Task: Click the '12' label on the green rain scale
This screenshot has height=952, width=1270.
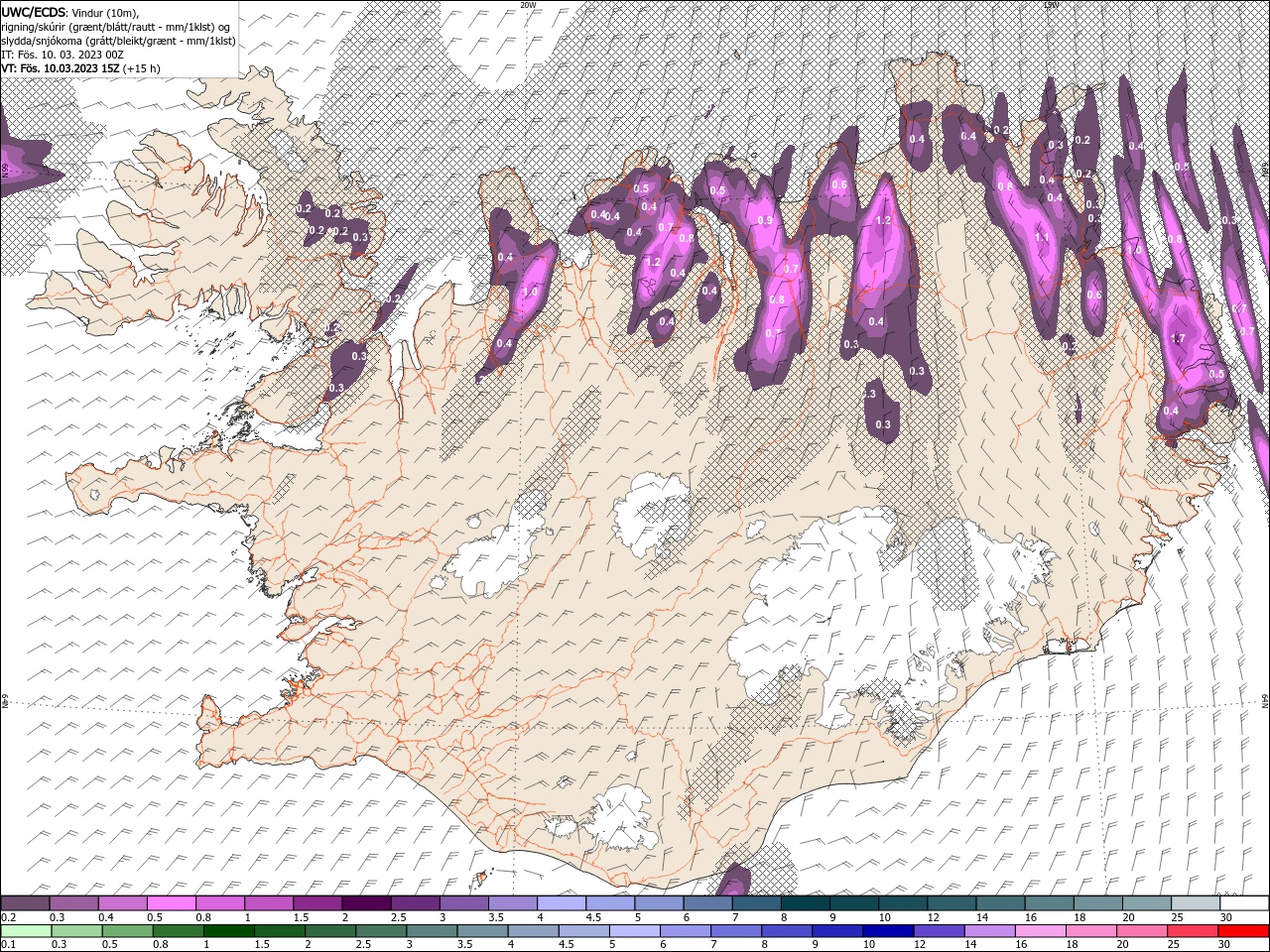Action: pyautogui.click(x=922, y=945)
